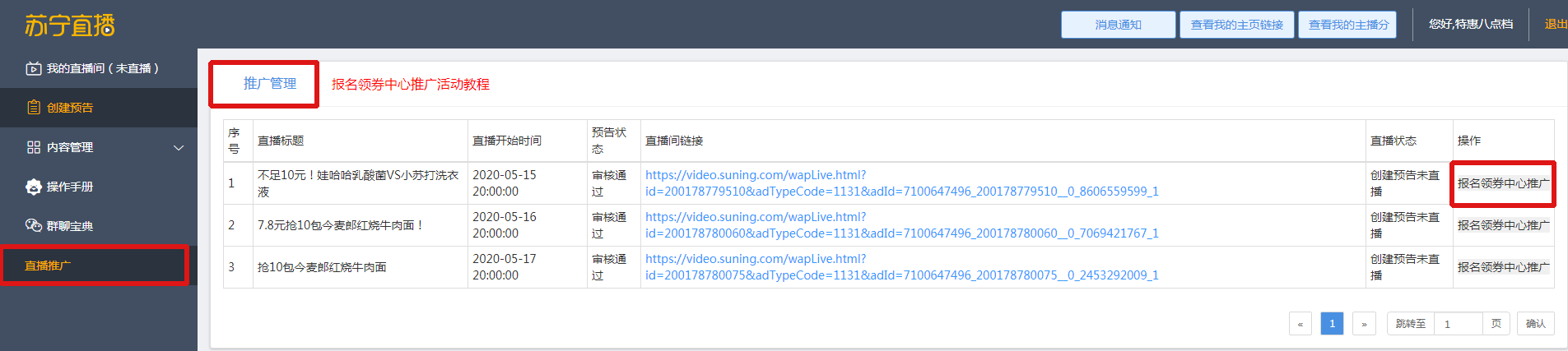Viewport: 1568px width, 351px height.
Task: Click 直播间链接 column header
Action: click(674, 141)
